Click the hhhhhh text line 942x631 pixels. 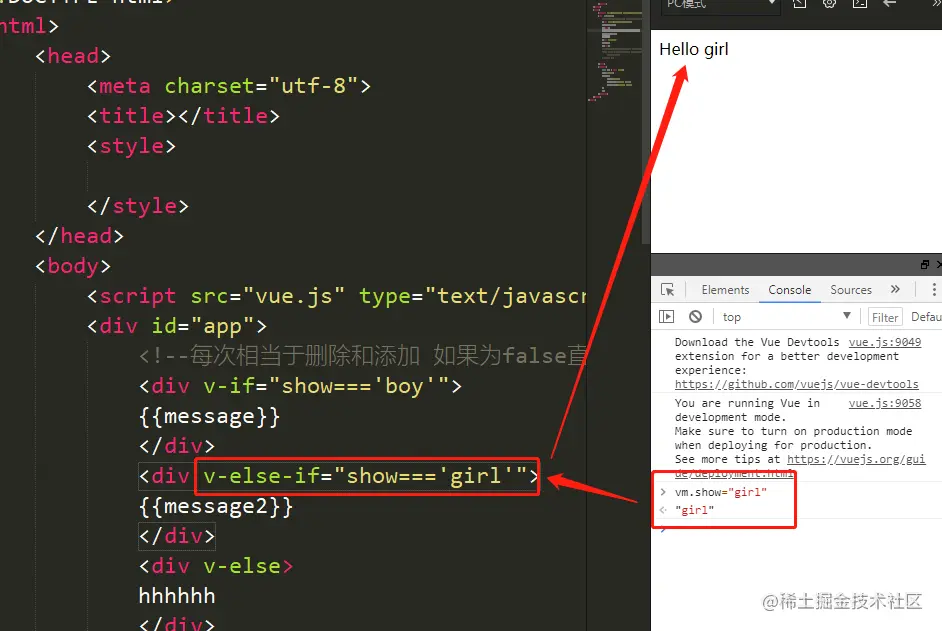tap(177, 596)
